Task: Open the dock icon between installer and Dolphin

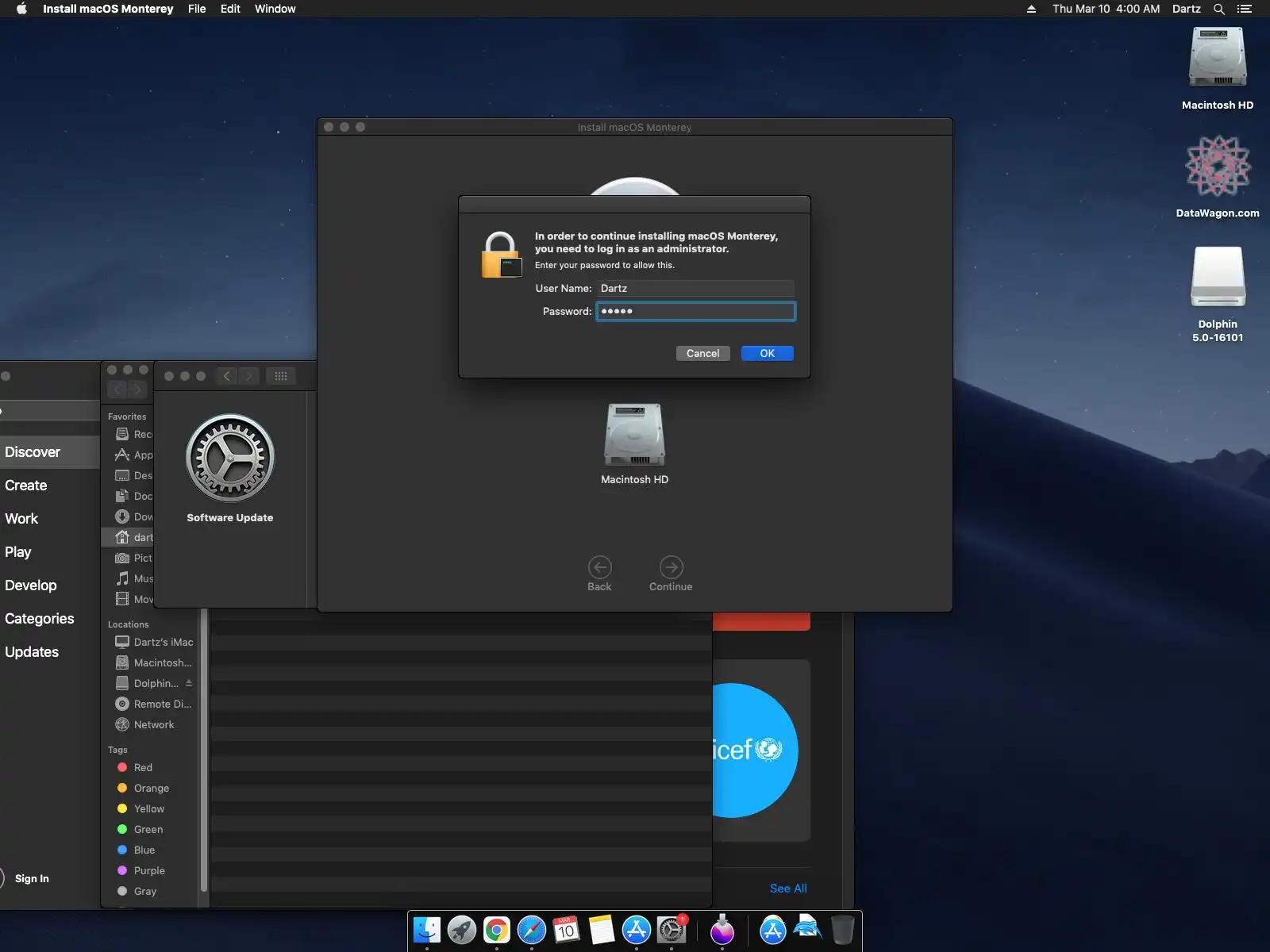Action: (x=772, y=930)
